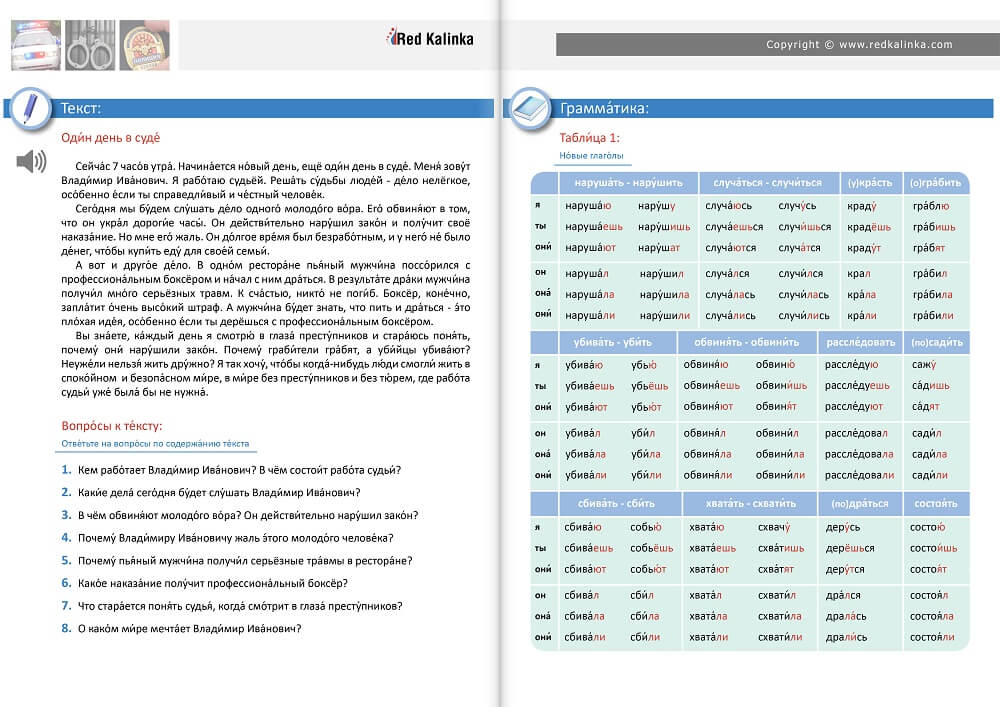Select question 4 about жаль этого молодого человека
This screenshot has height=707, width=1000.
click(227, 537)
